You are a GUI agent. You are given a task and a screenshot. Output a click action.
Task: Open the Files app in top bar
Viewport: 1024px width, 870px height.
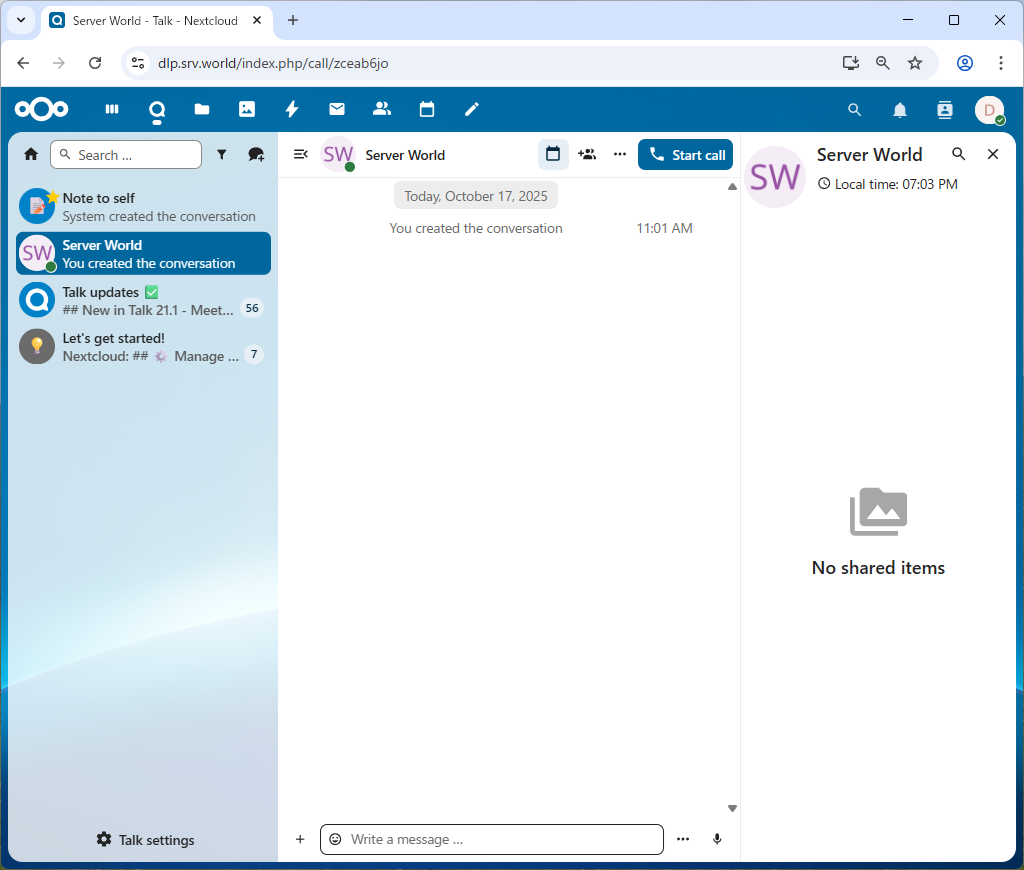[202, 110]
